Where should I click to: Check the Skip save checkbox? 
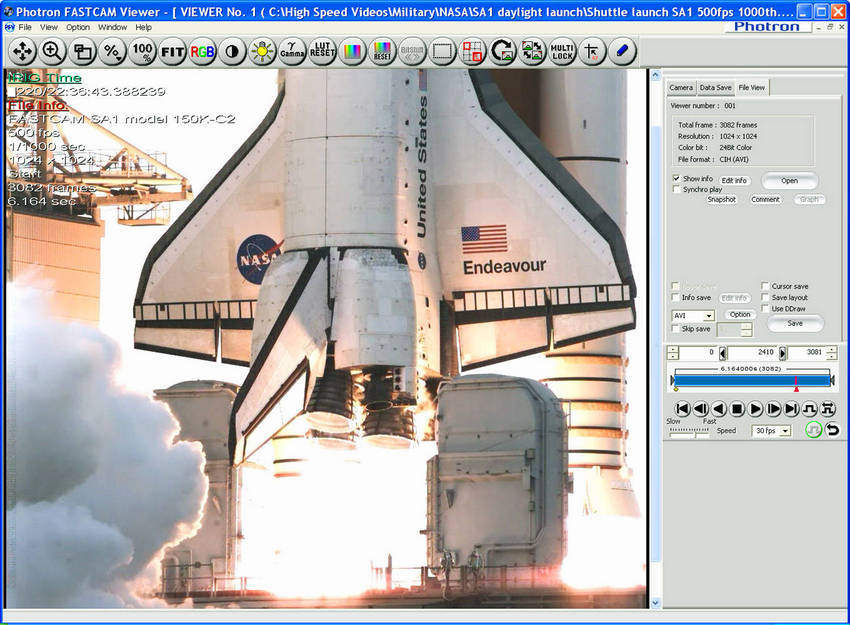[675, 328]
